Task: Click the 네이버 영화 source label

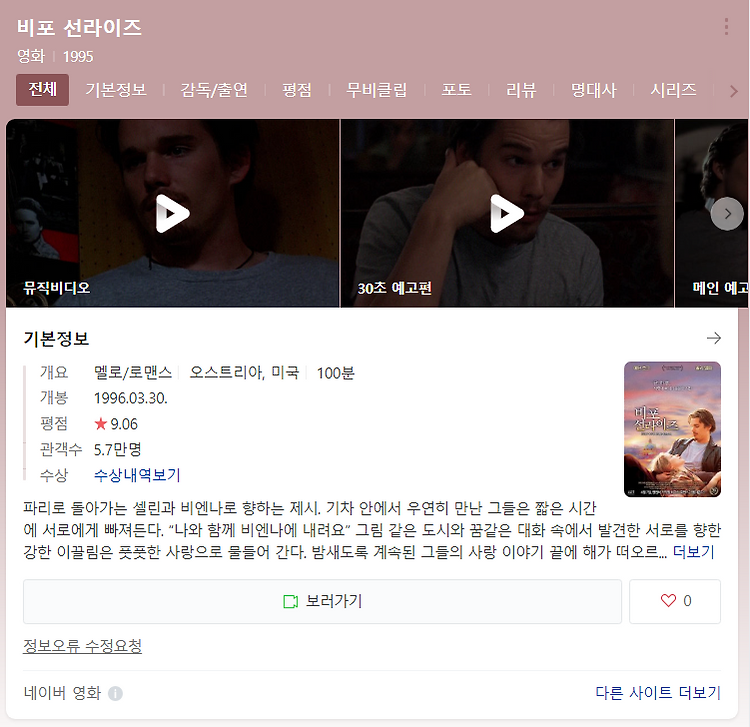Action: point(62,693)
